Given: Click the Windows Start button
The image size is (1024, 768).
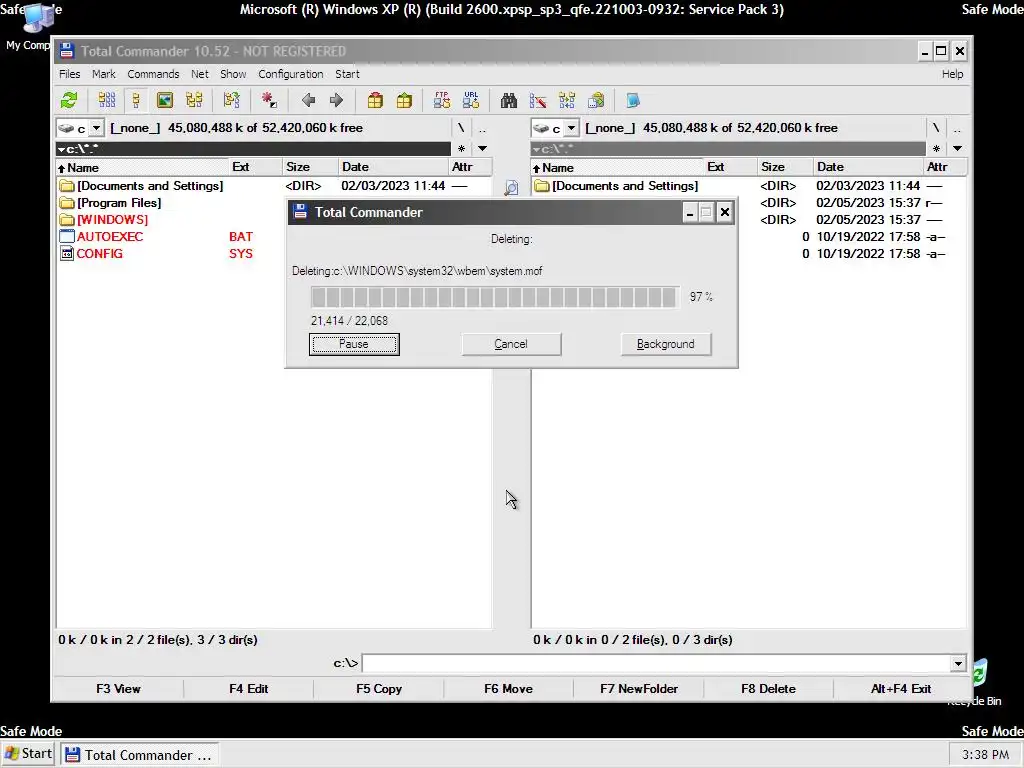Looking at the screenshot, I should tap(29, 754).
